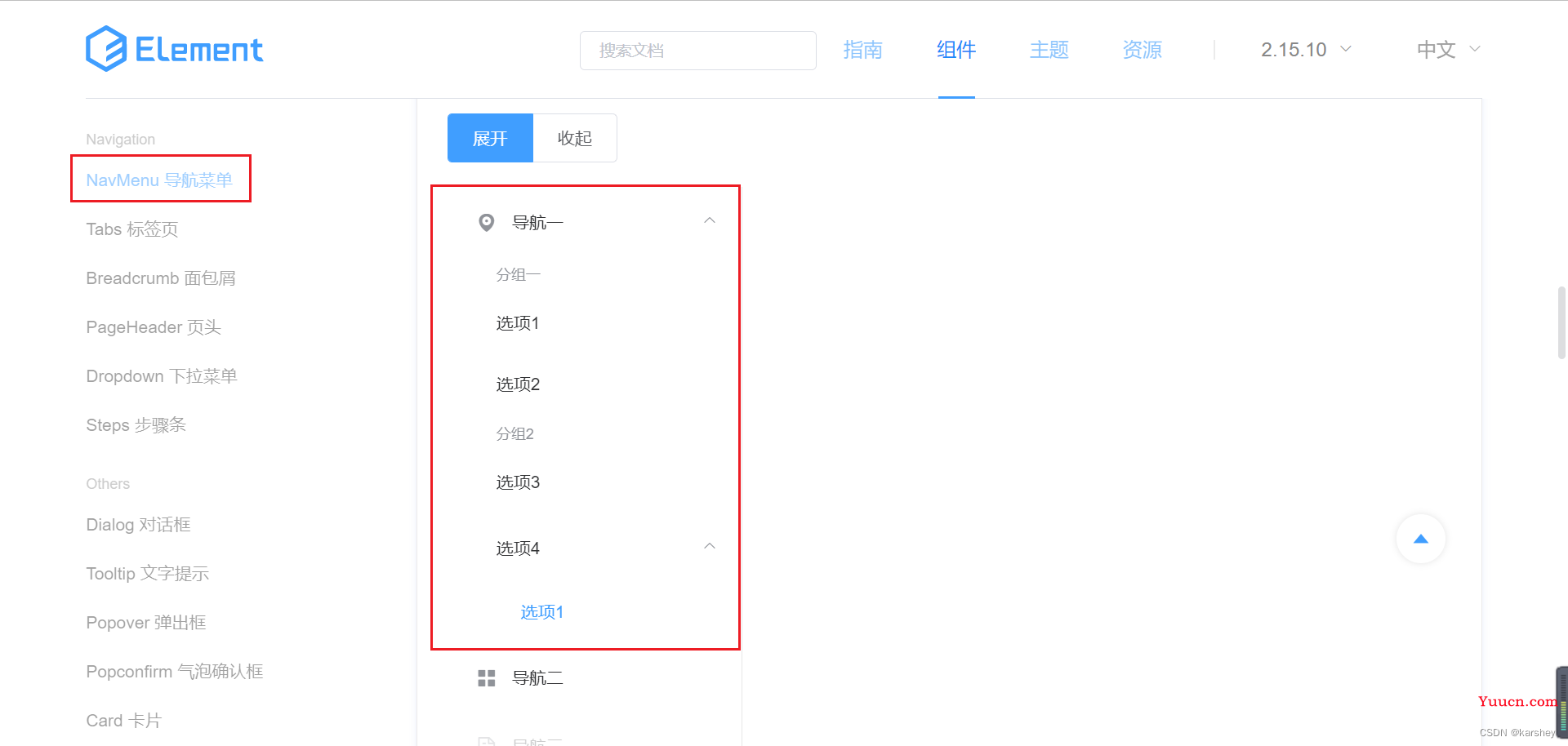Open NavMenu 导航菜单 in sidebar
Image resolution: width=1568 pixels, height=746 pixels.
159,180
